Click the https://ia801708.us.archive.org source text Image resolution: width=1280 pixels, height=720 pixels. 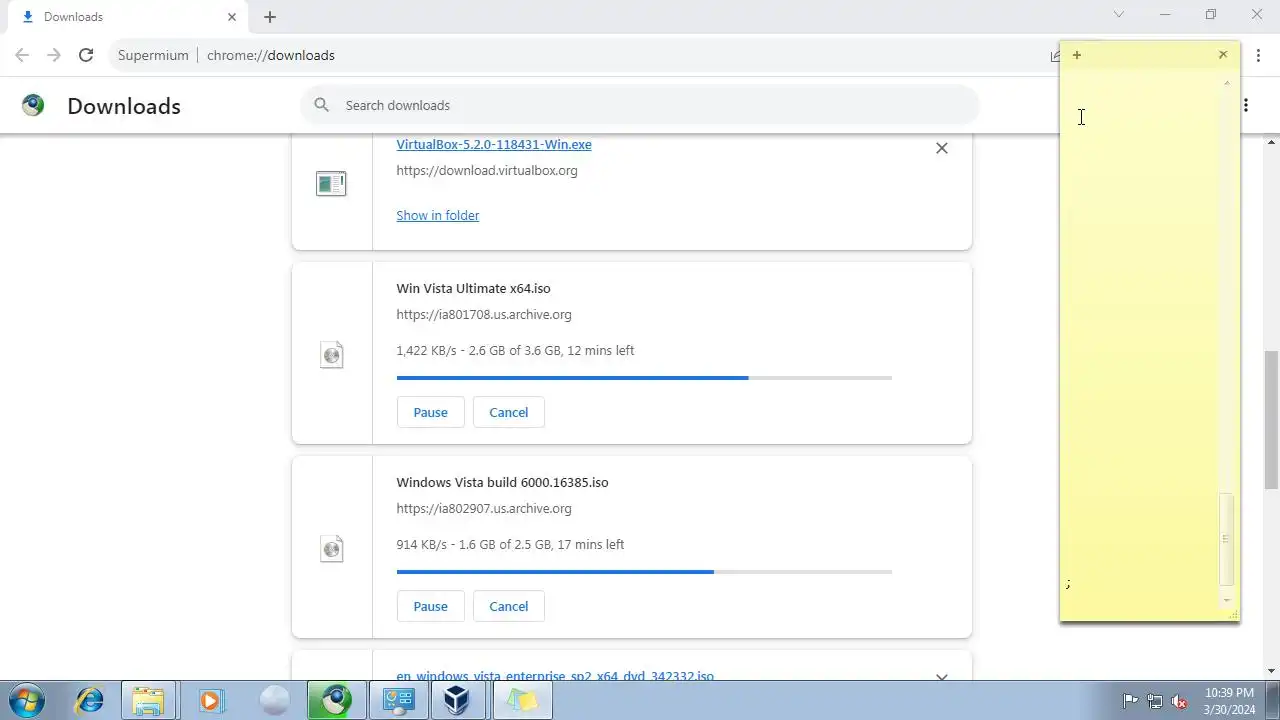484,314
